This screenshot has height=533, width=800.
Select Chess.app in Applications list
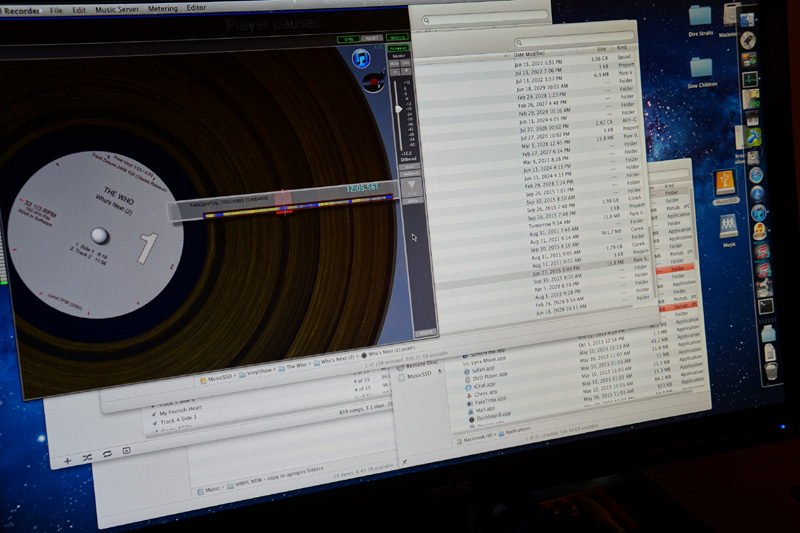(x=481, y=394)
